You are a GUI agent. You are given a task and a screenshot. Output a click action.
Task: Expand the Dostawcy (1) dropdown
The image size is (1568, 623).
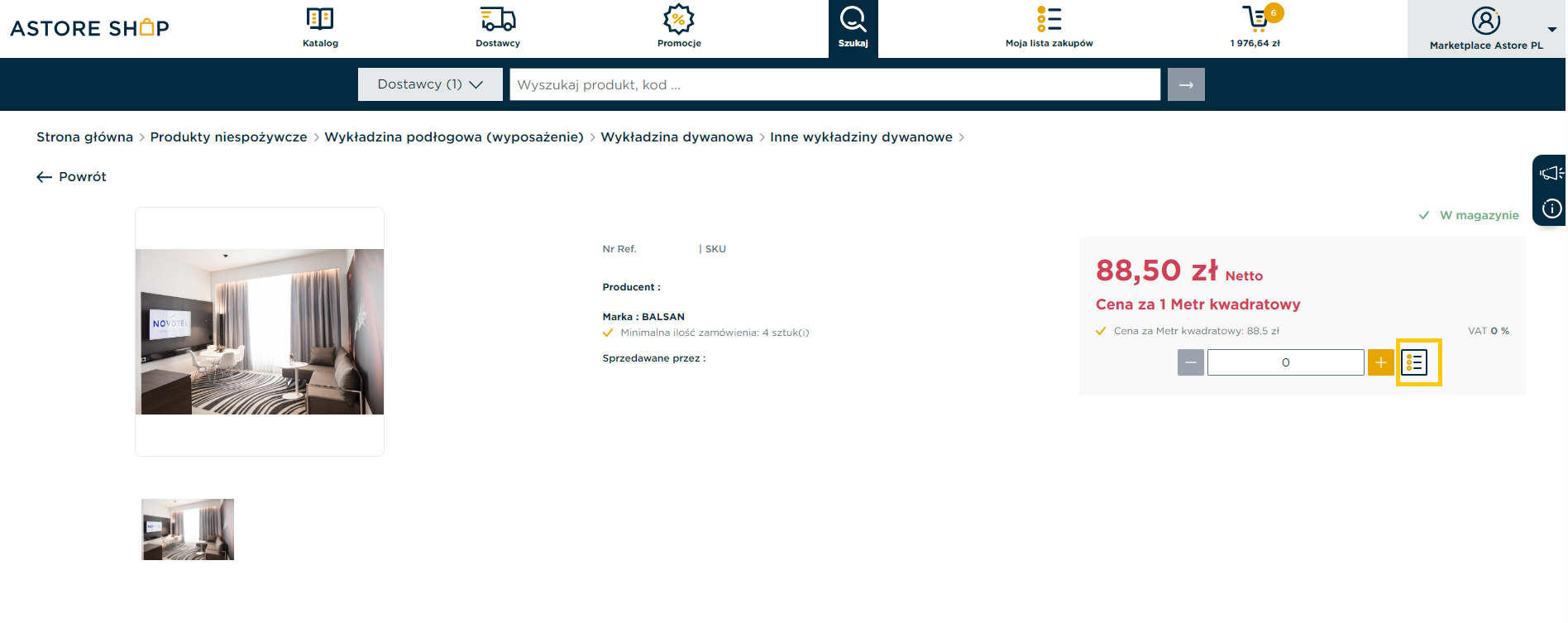point(430,84)
